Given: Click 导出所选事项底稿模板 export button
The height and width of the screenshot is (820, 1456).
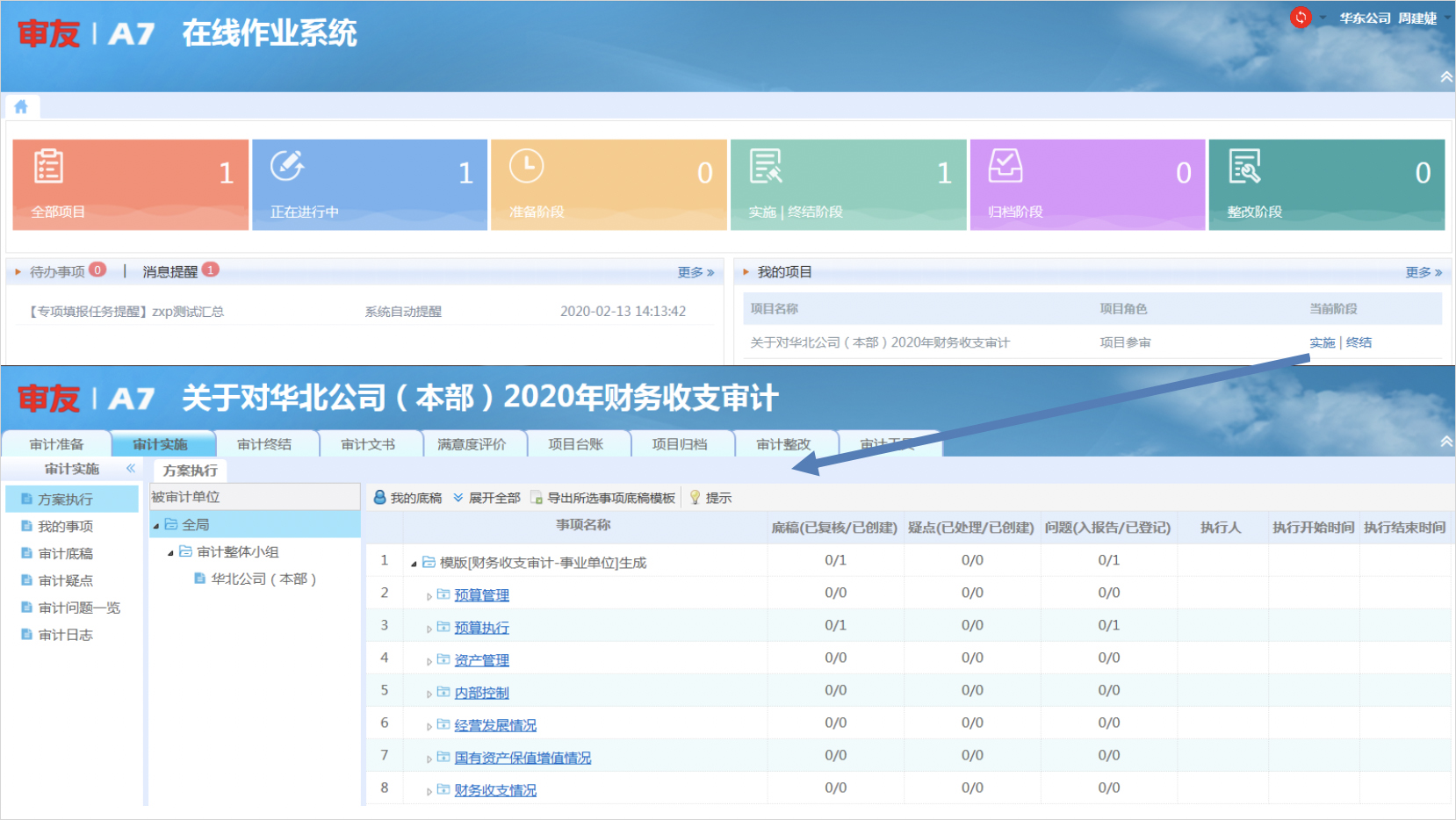Looking at the screenshot, I should 603,498.
